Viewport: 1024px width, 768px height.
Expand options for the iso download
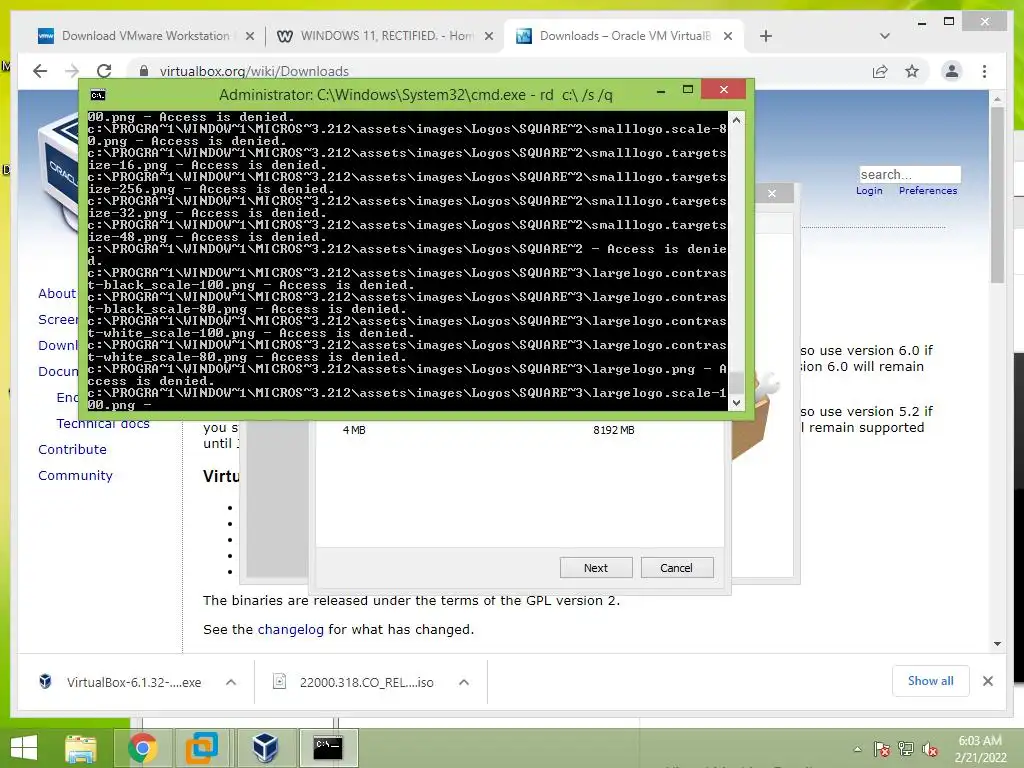pyautogui.click(x=464, y=682)
